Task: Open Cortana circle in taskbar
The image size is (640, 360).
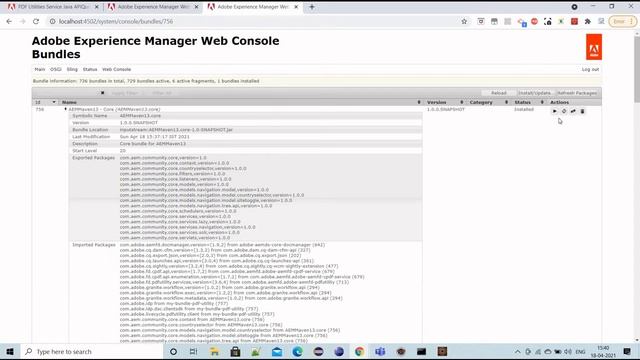Action: point(173,351)
